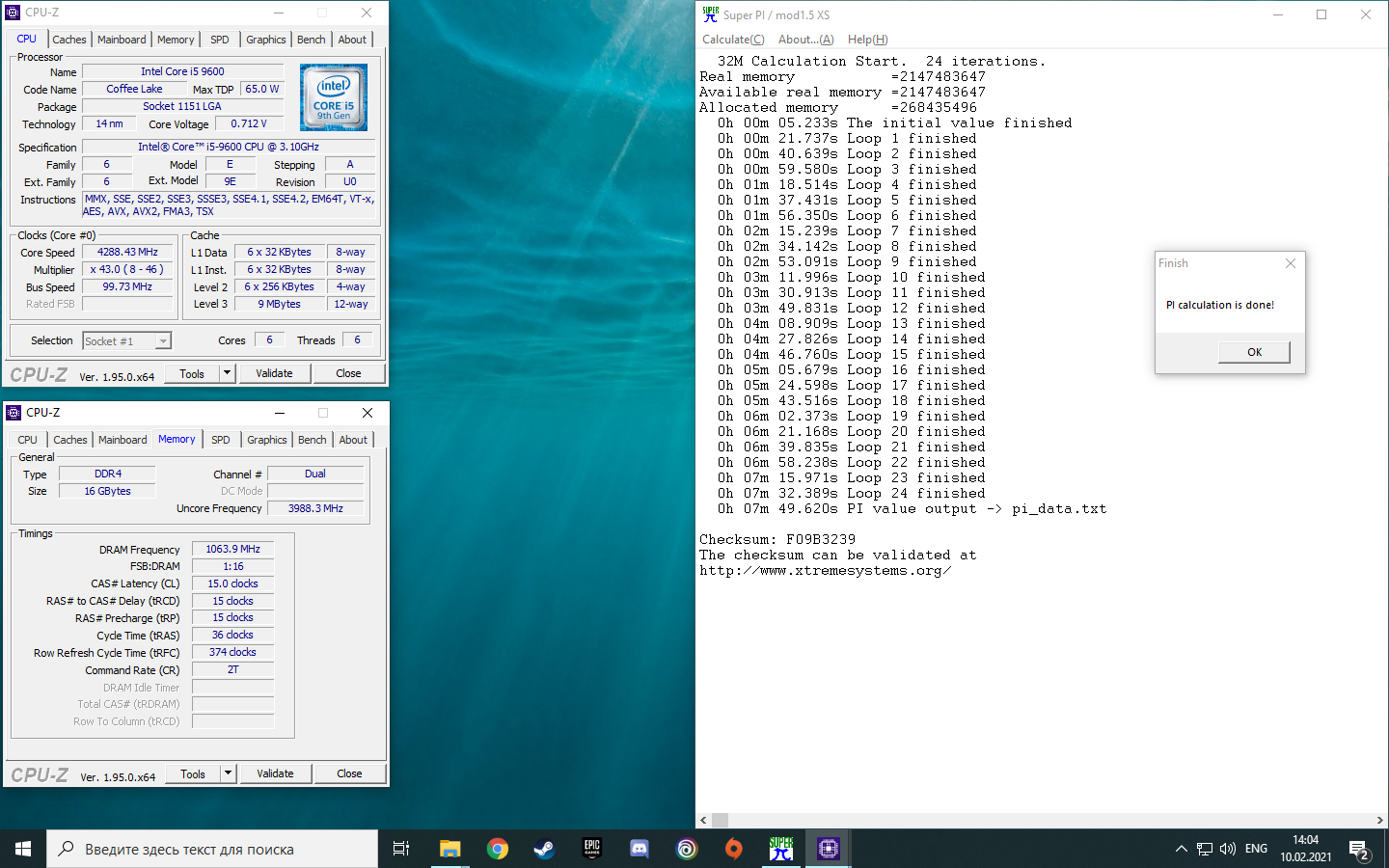Select CPU tab in bottom CPU-Z window
Viewport: 1389px width, 868px height.
[x=28, y=440]
